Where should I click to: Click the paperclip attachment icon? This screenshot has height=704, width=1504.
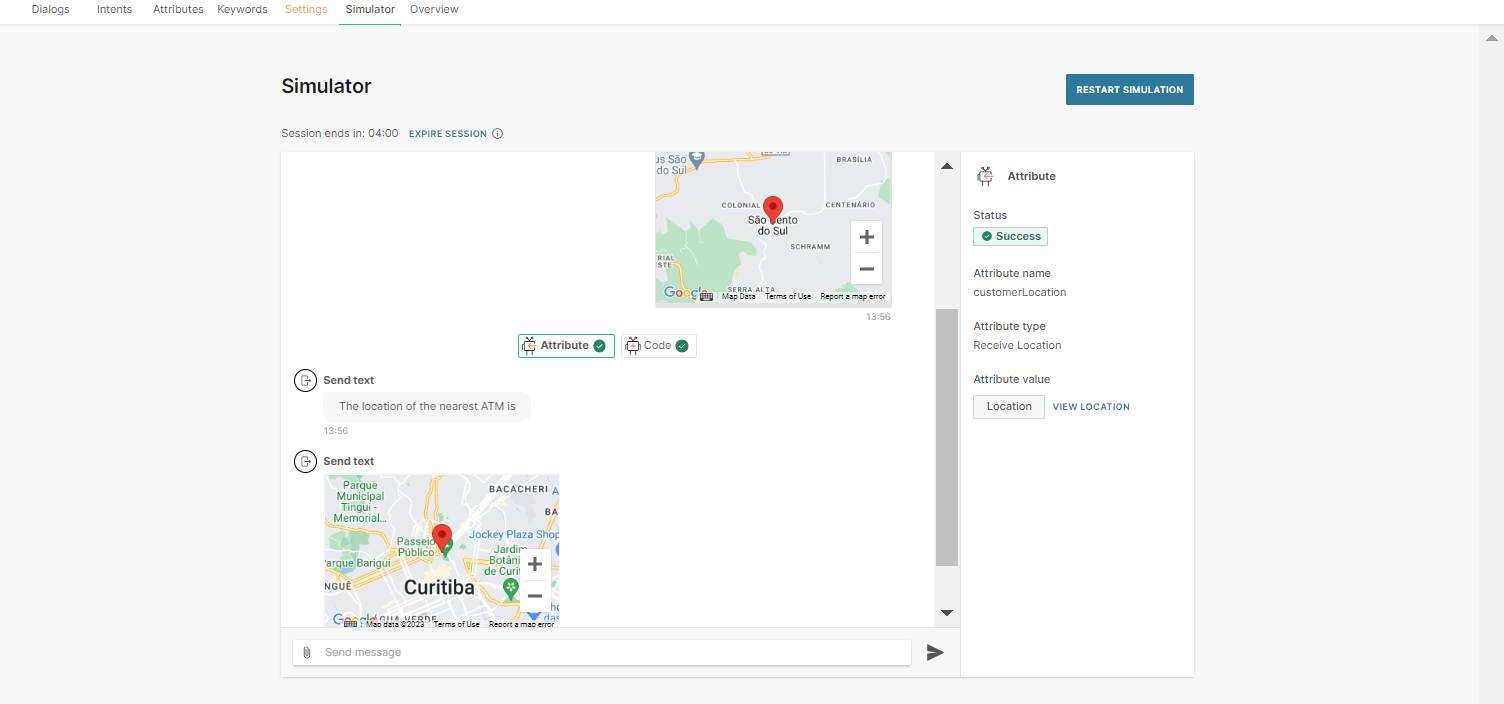[x=307, y=653]
